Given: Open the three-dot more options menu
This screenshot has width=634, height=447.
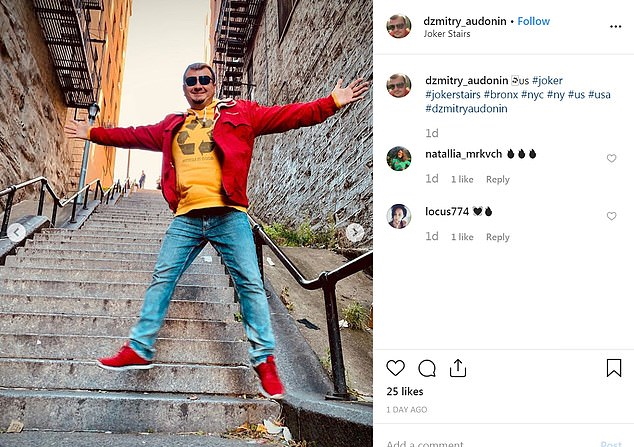Looking at the screenshot, I should point(615,27).
